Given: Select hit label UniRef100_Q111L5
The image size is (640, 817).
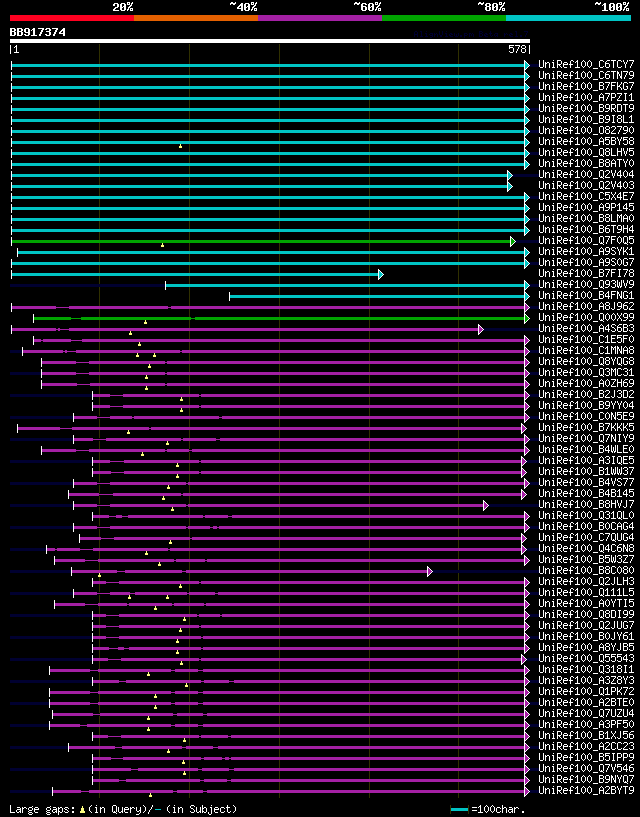Looking at the screenshot, I should [586, 592].
